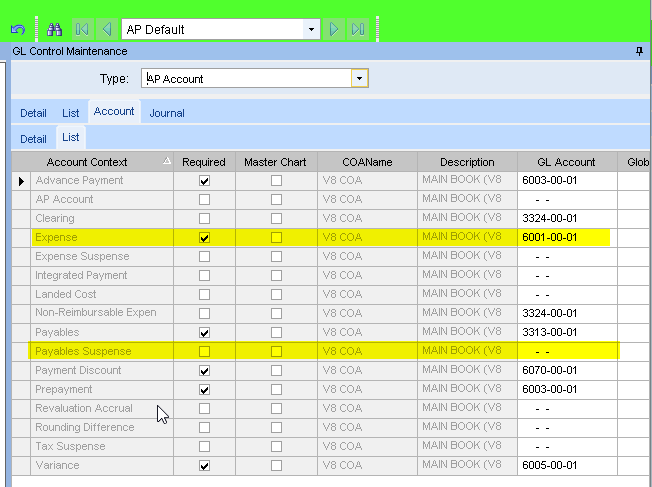The height and width of the screenshot is (487, 652).
Task: Click the Glob column header
Action: pos(635,162)
